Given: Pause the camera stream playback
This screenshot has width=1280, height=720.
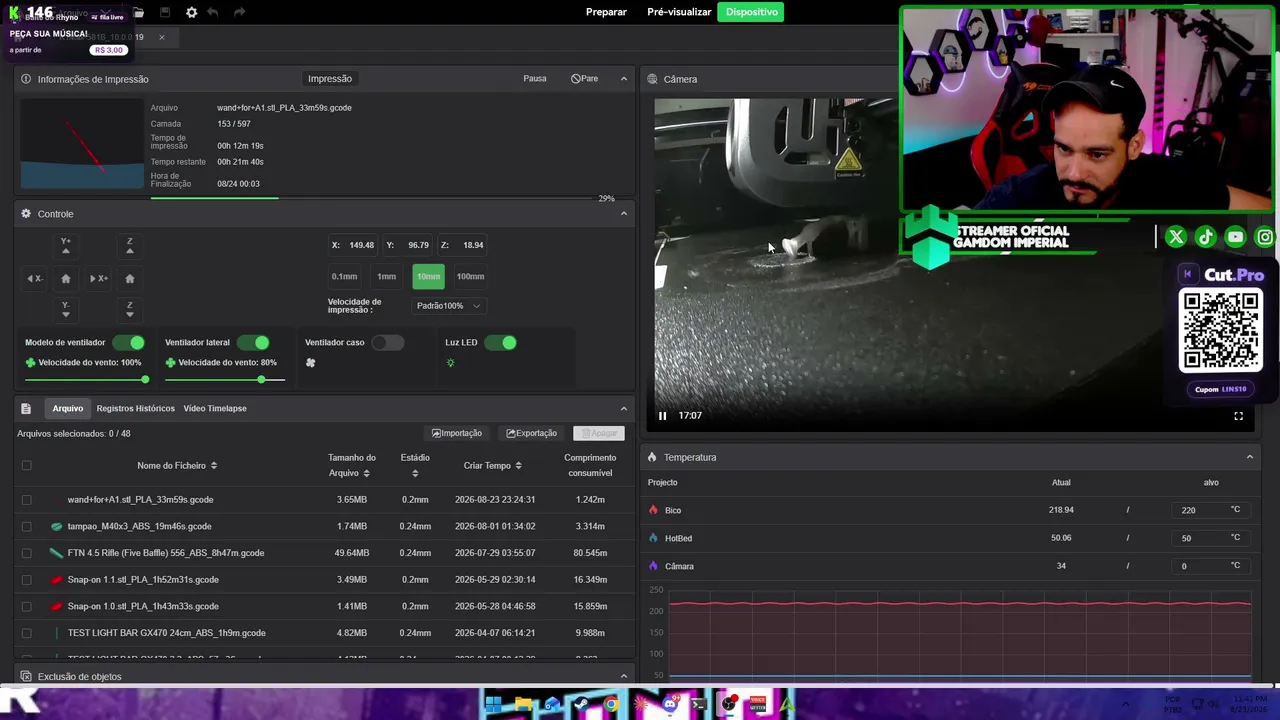Looking at the screenshot, I should click(x=662, y=416).
